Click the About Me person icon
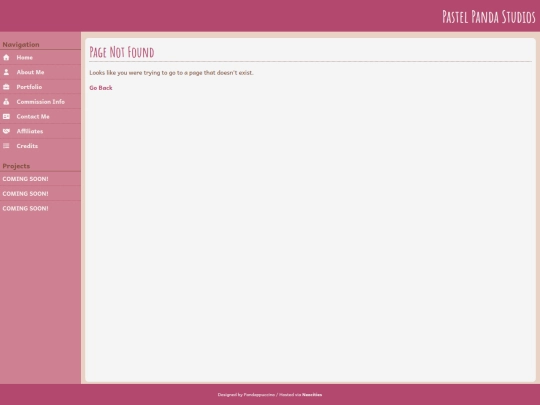540x405 pixels. [x=6, y=72]
